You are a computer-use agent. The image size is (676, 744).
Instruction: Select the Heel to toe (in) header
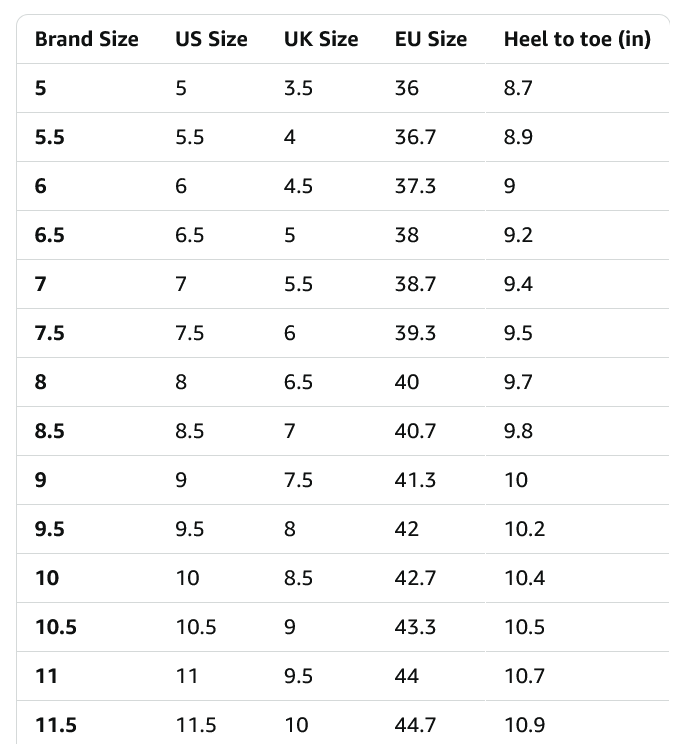pyautogui.click(x=577, y=39)
